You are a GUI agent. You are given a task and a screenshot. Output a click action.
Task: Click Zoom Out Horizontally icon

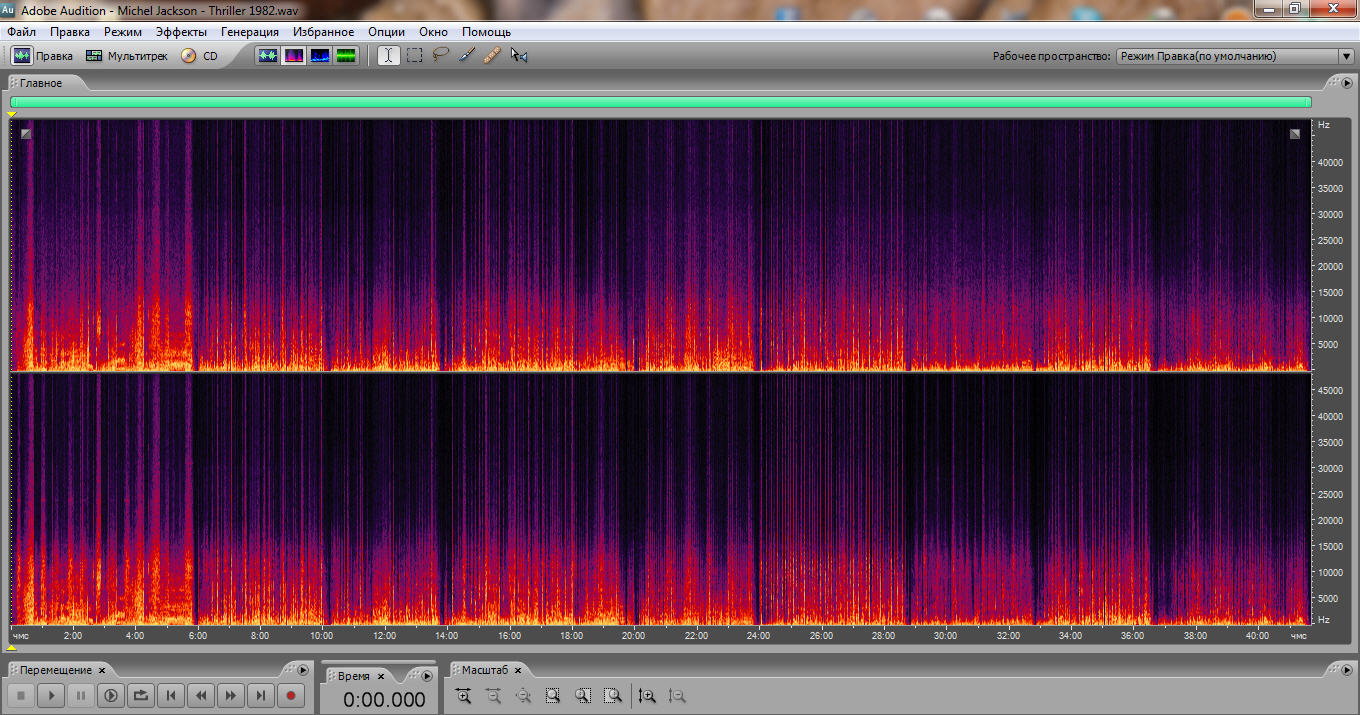click(x=493, y=695)
